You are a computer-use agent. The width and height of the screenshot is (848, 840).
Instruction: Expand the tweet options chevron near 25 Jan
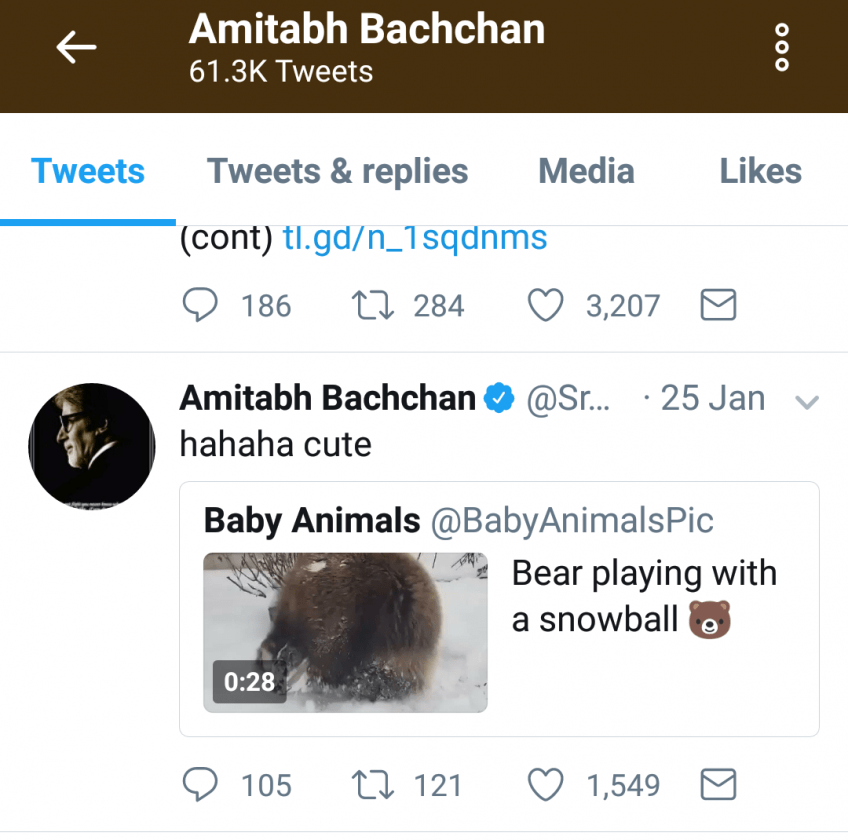tap(806, 402)
